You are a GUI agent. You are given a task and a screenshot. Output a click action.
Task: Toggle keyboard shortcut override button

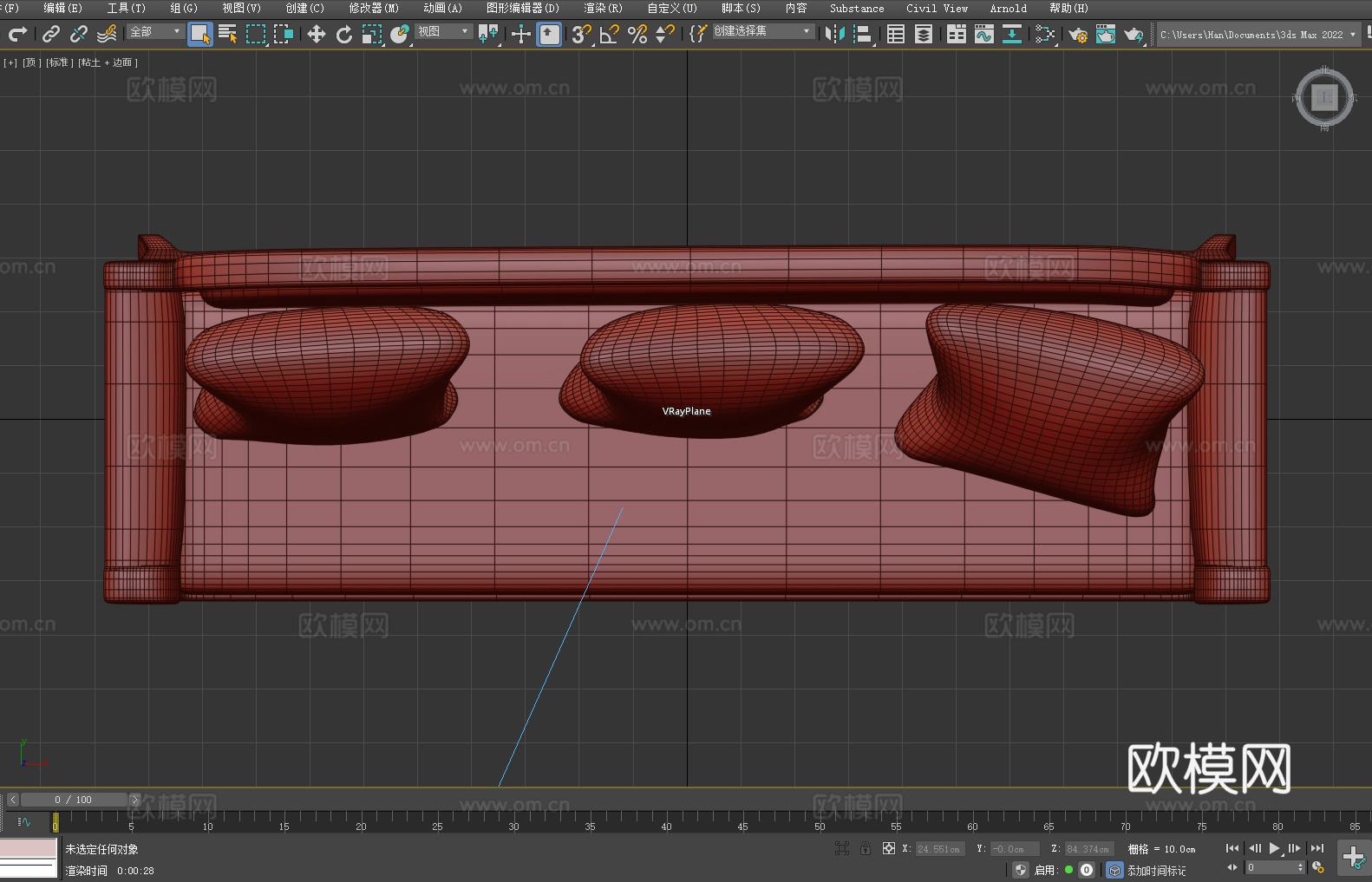pyautogui.click(x=549, y=34)
